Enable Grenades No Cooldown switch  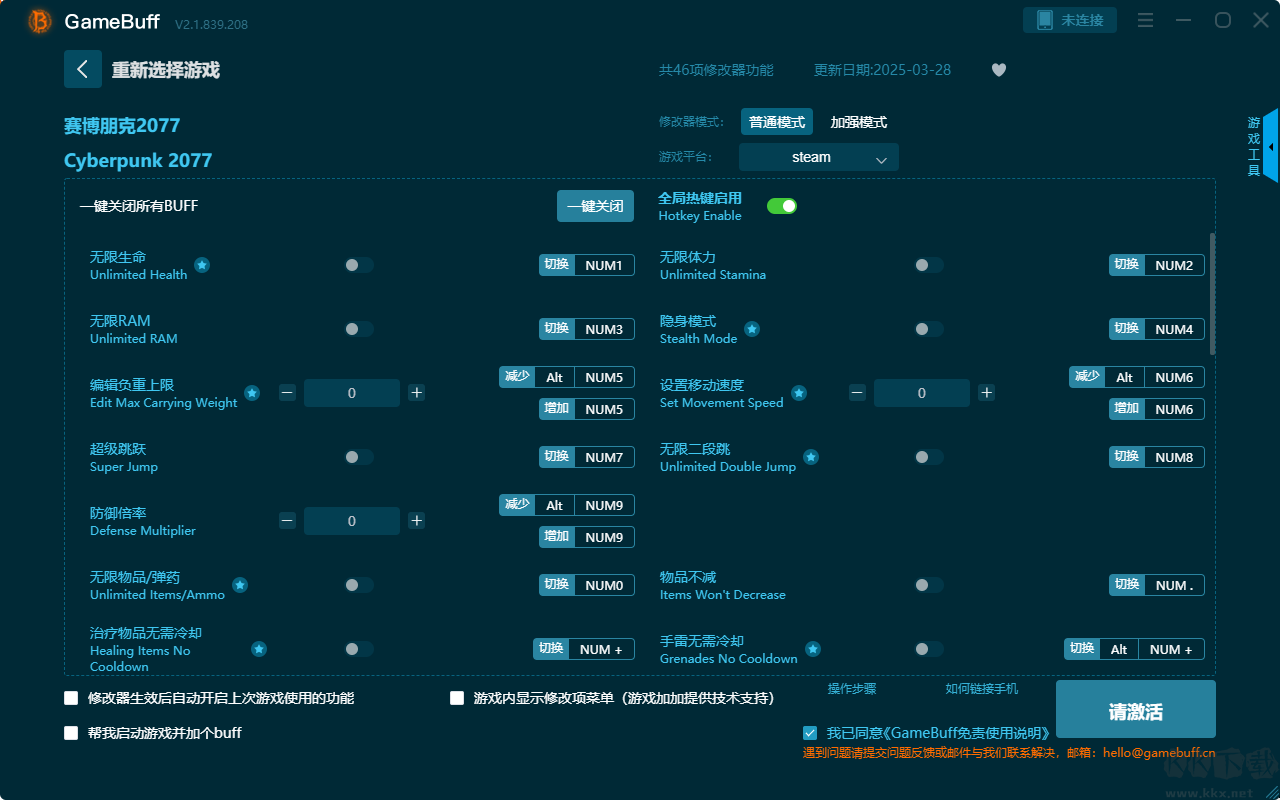[929, 649]
